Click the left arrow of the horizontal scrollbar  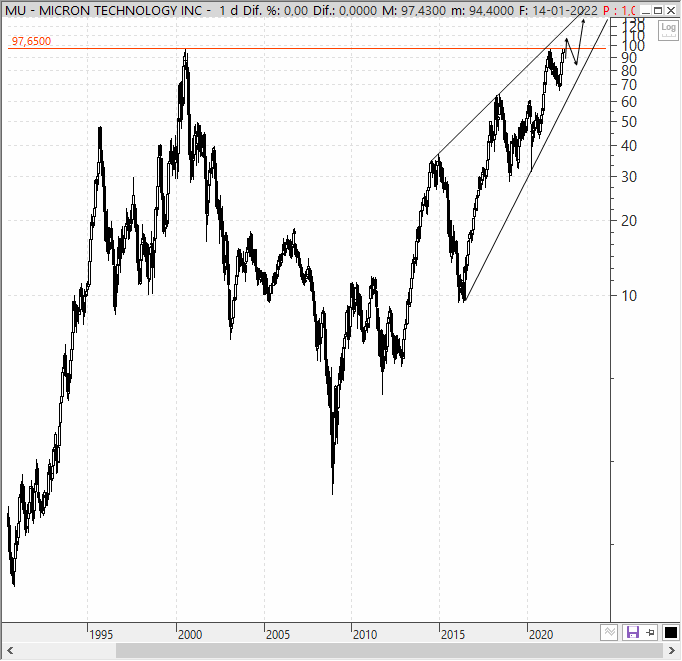click(x=10, y=651)
